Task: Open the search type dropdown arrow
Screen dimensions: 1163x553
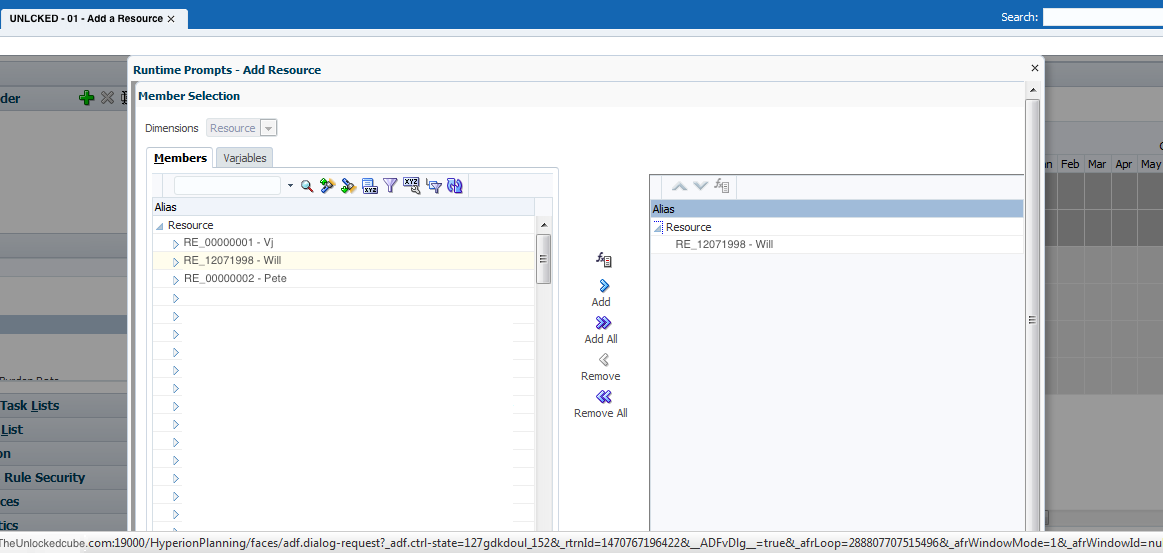Action: (290, 186)
